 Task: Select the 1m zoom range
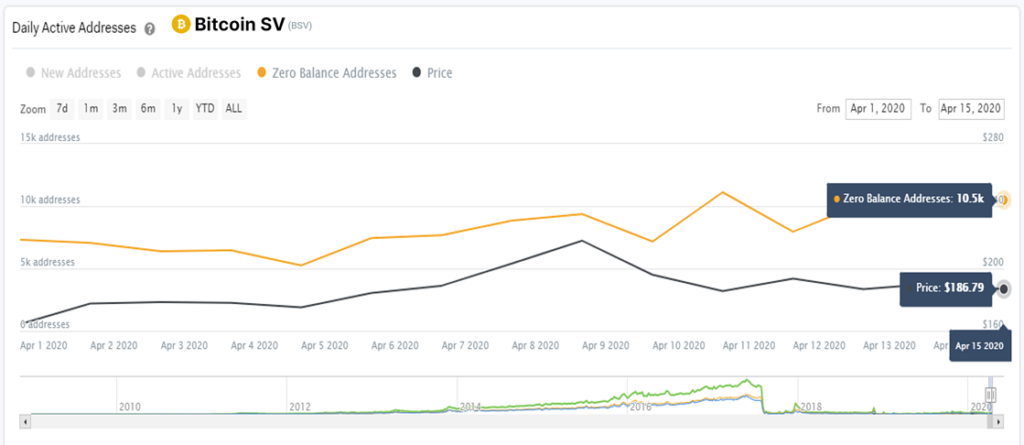click(90, 109)
